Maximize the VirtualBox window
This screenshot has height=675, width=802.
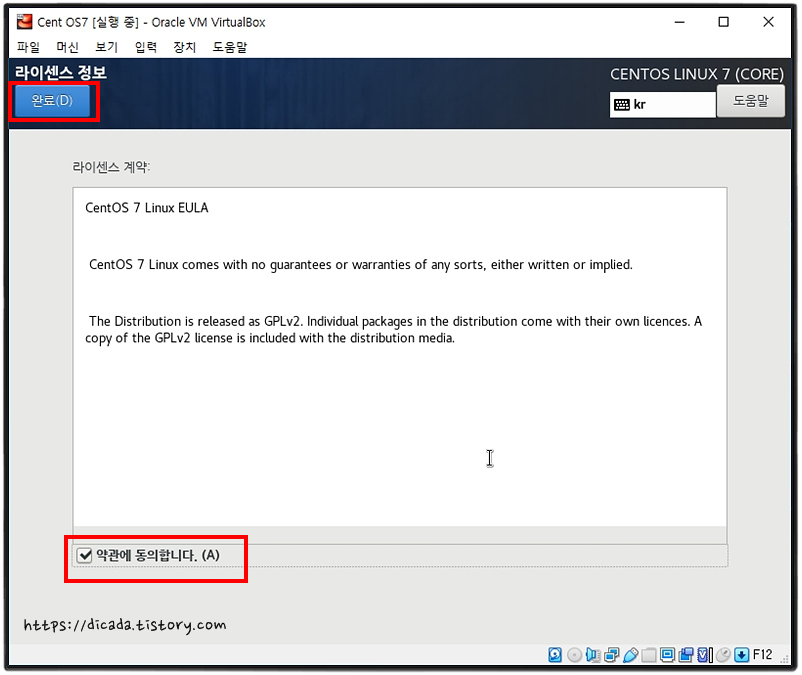point(723,22)
